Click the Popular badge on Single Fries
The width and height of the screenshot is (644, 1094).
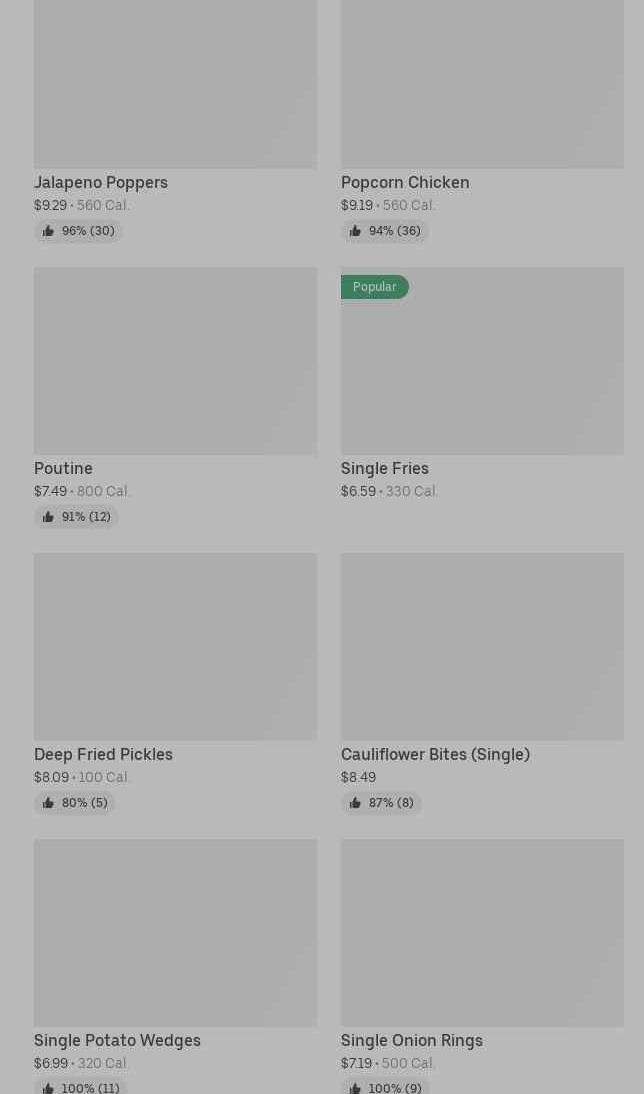pos(375,287)
